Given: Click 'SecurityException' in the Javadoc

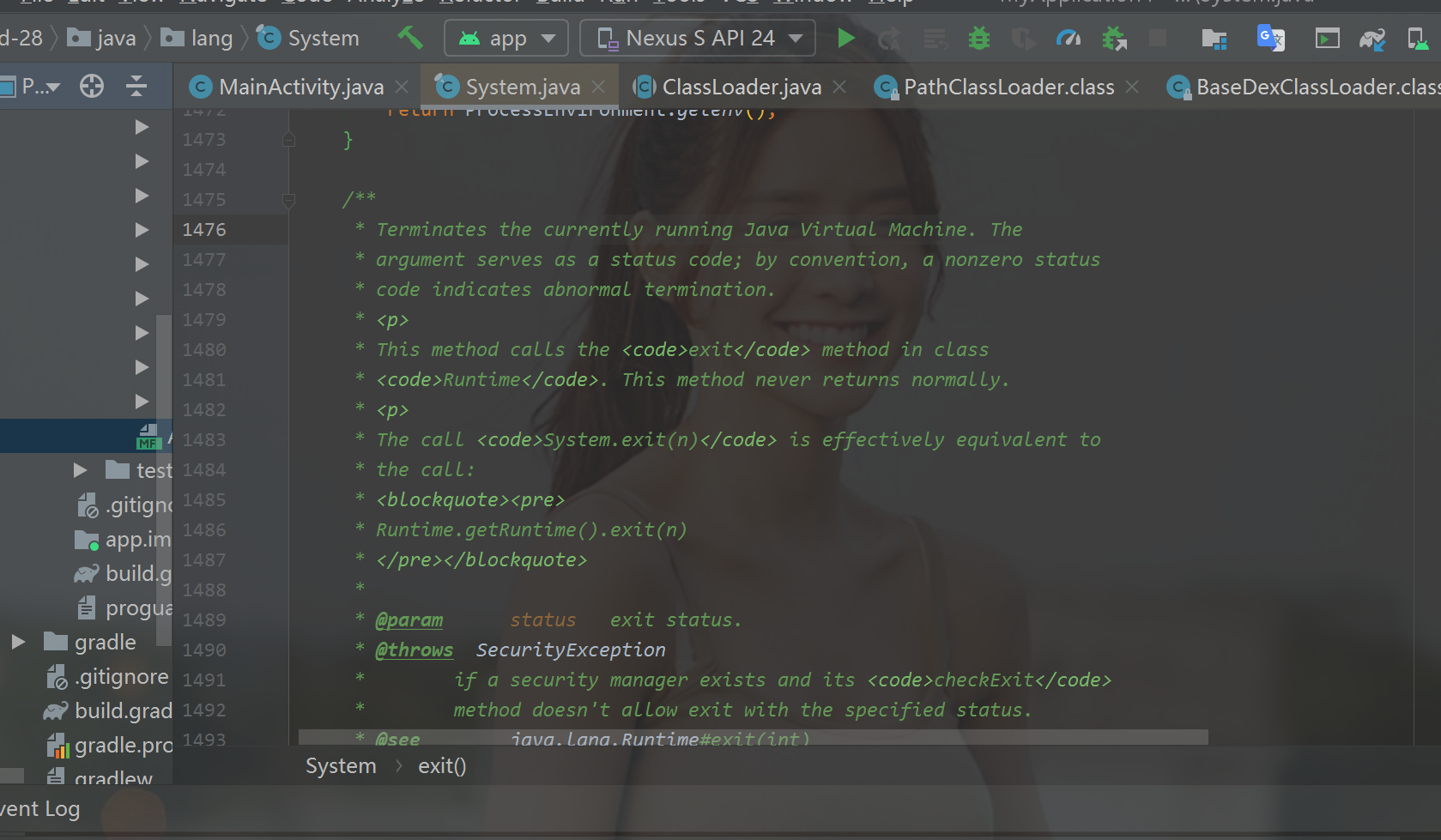Looking at the screenshot, I should 571,650.
